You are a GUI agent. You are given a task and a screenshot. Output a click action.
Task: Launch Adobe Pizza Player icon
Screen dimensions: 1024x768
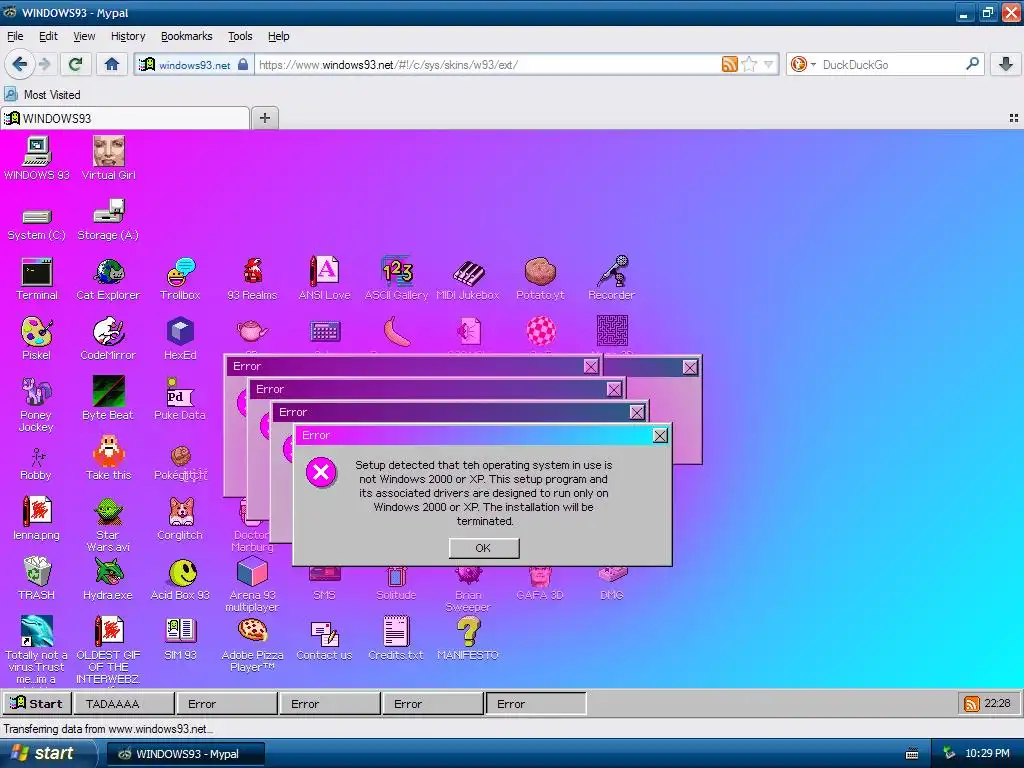coord(252,644)
